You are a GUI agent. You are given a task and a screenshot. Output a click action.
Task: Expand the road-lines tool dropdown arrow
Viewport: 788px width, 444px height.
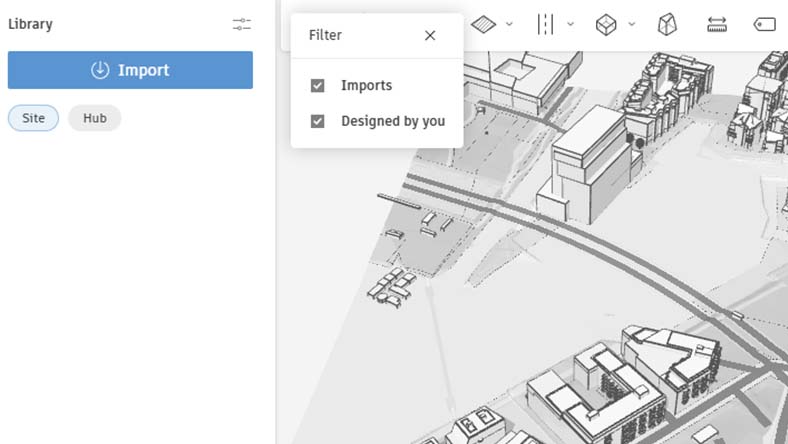point(570,24)
